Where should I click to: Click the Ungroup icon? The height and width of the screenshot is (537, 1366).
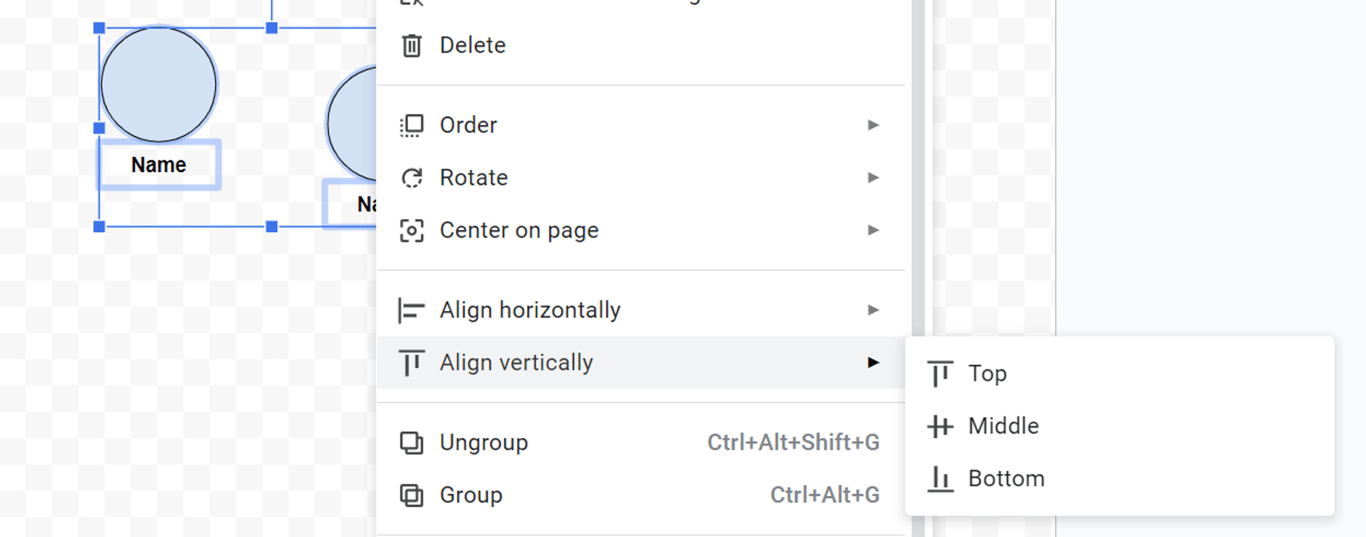pyautogui.click(x=411, y=443)
